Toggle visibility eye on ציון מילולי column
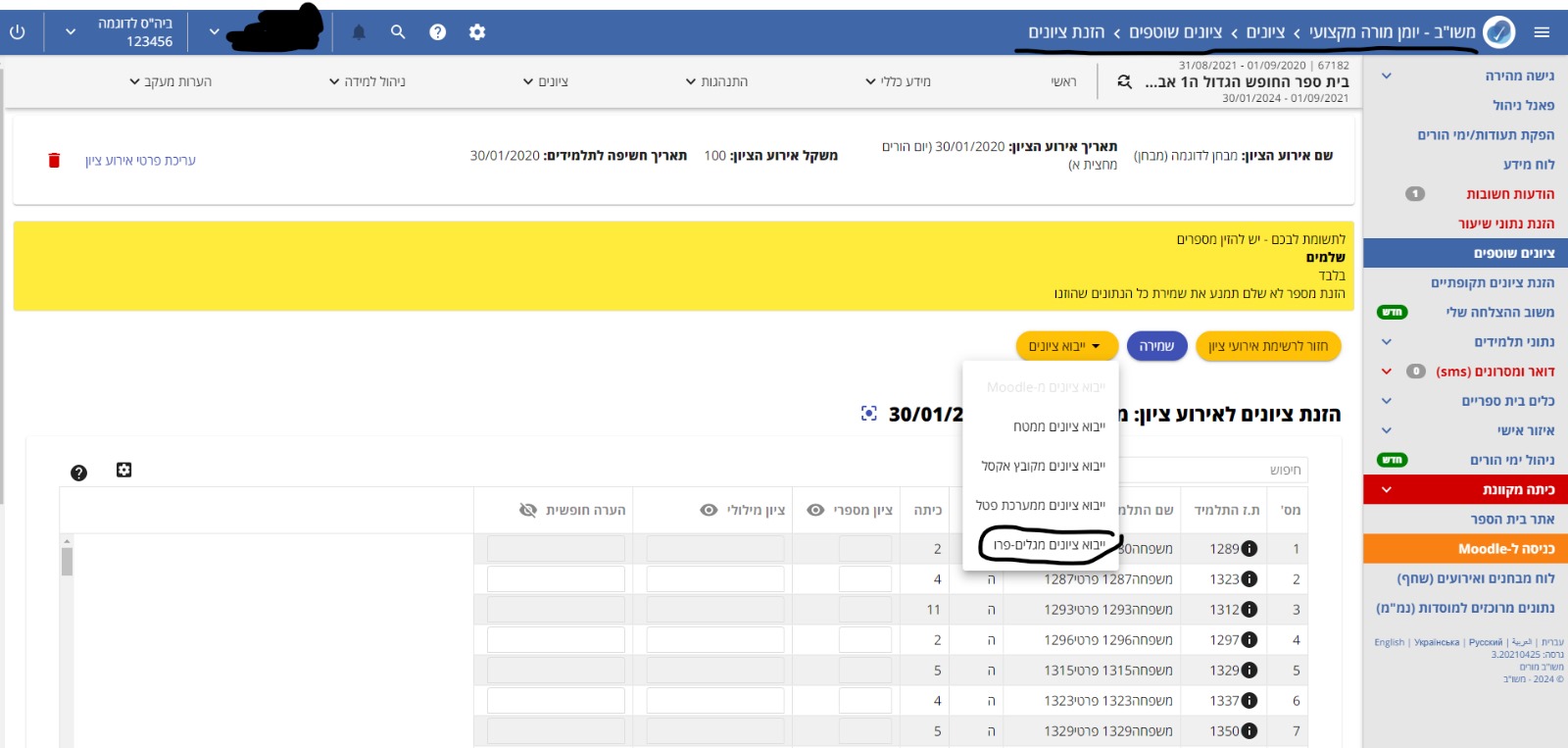 click(709, 510)
